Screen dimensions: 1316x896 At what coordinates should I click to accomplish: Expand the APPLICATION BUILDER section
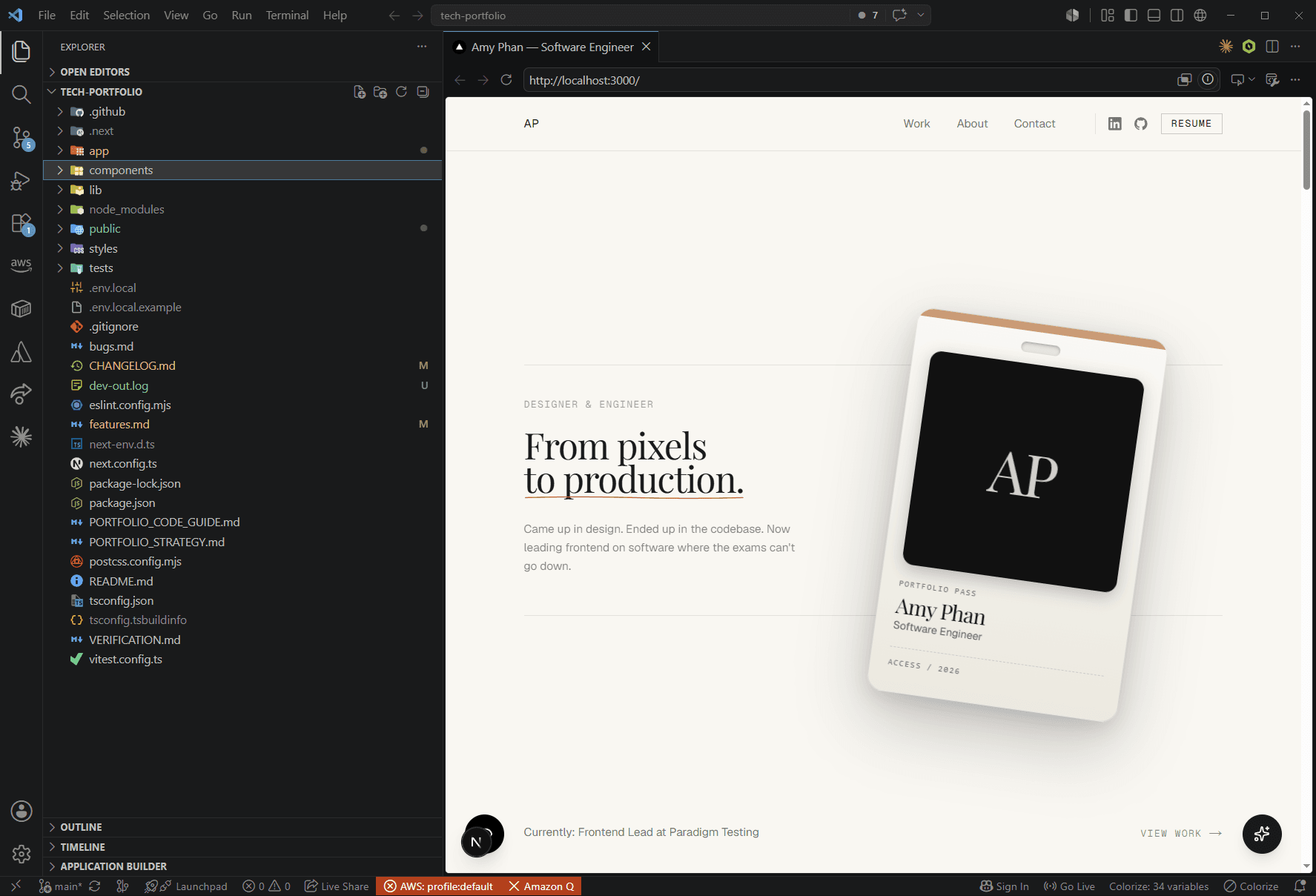tap(242, 866)
